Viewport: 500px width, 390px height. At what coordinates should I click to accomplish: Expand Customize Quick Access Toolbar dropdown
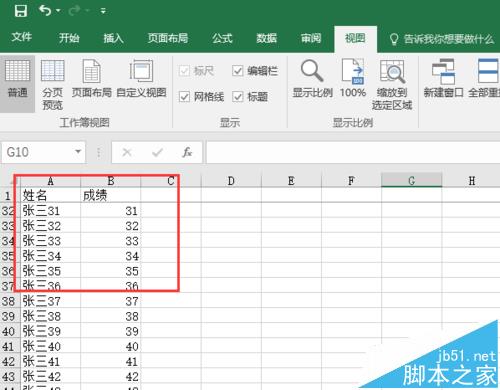pos(103,11)
